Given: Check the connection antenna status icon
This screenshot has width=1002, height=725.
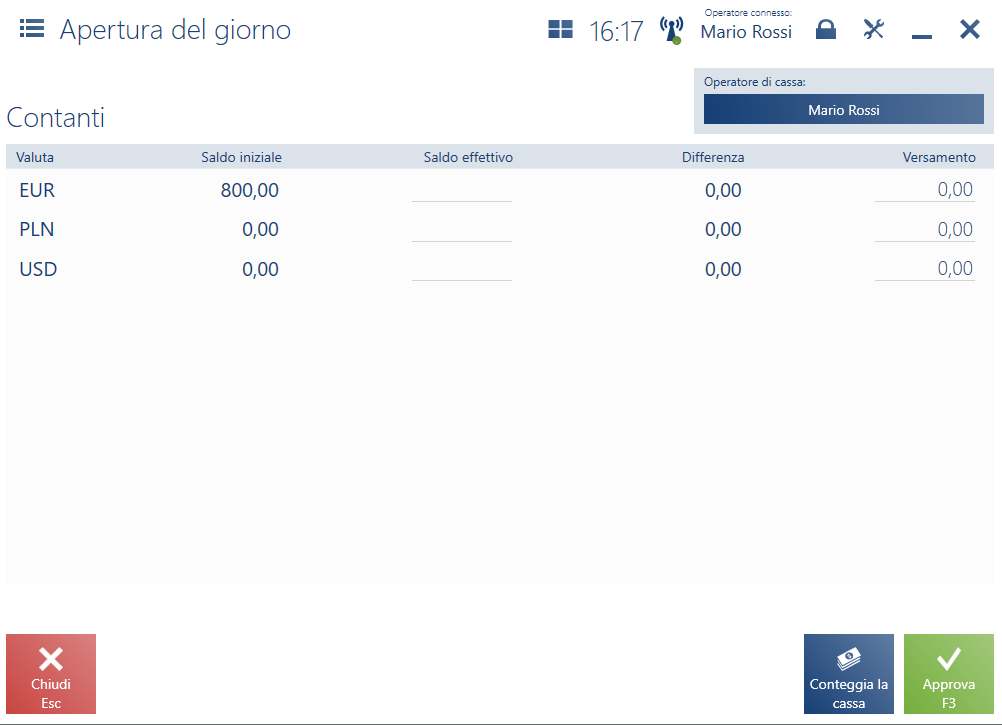Looking at the screenshot, I should pos(672,30).
